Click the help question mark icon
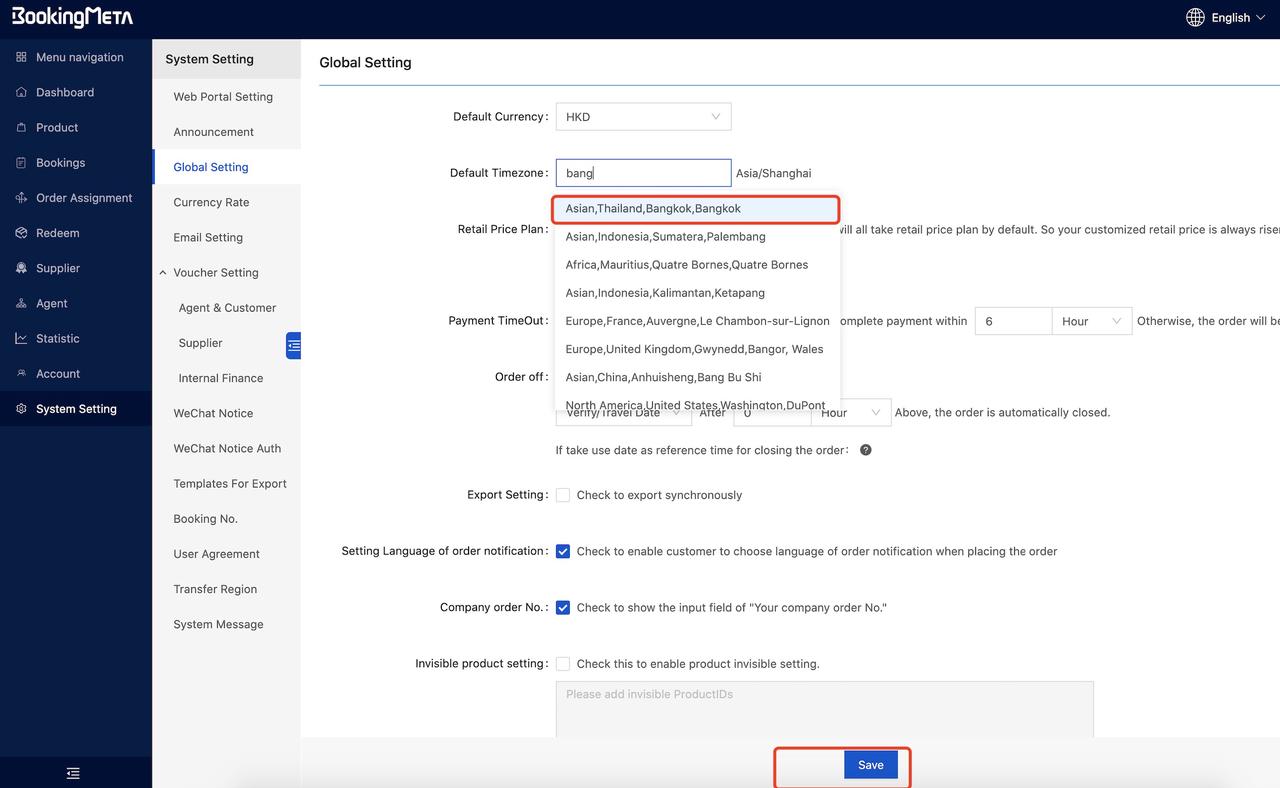 pos(866,450)
